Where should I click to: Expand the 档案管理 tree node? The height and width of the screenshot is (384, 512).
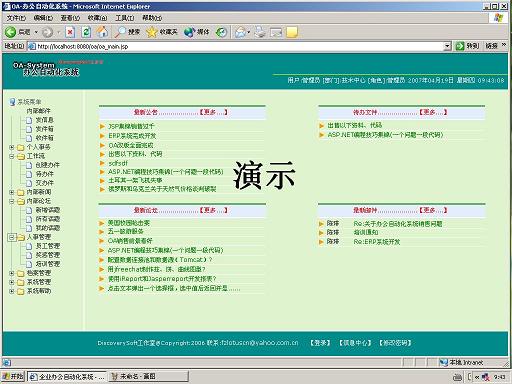coord(12,273)
